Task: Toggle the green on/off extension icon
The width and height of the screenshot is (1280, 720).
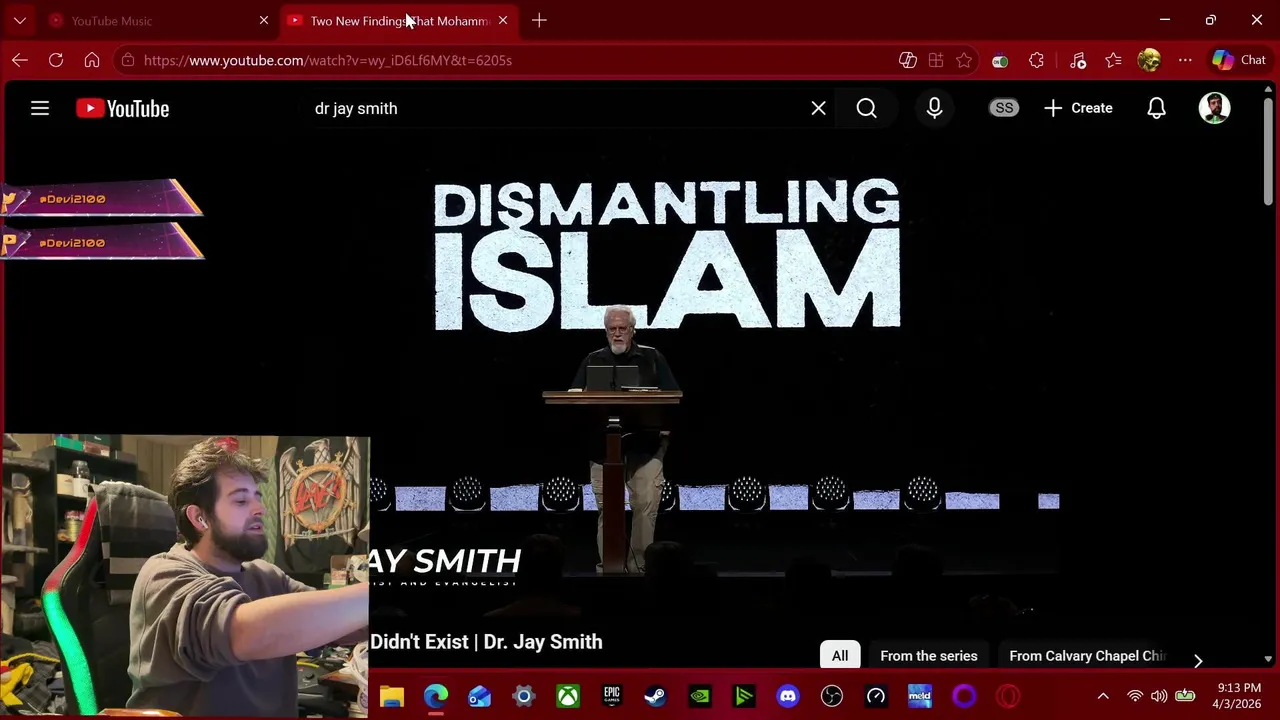Action: 1000,60
